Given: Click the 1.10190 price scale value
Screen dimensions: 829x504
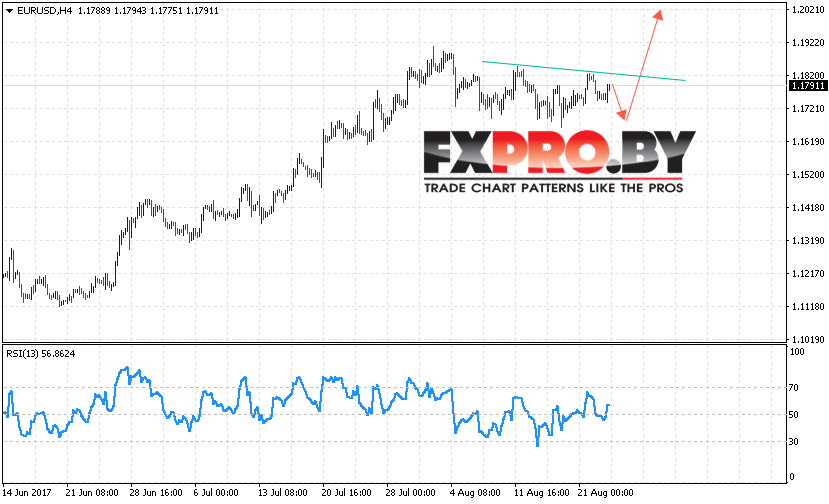Looking at the screenshot, I should pyautogui.click(x=808, y=339).
